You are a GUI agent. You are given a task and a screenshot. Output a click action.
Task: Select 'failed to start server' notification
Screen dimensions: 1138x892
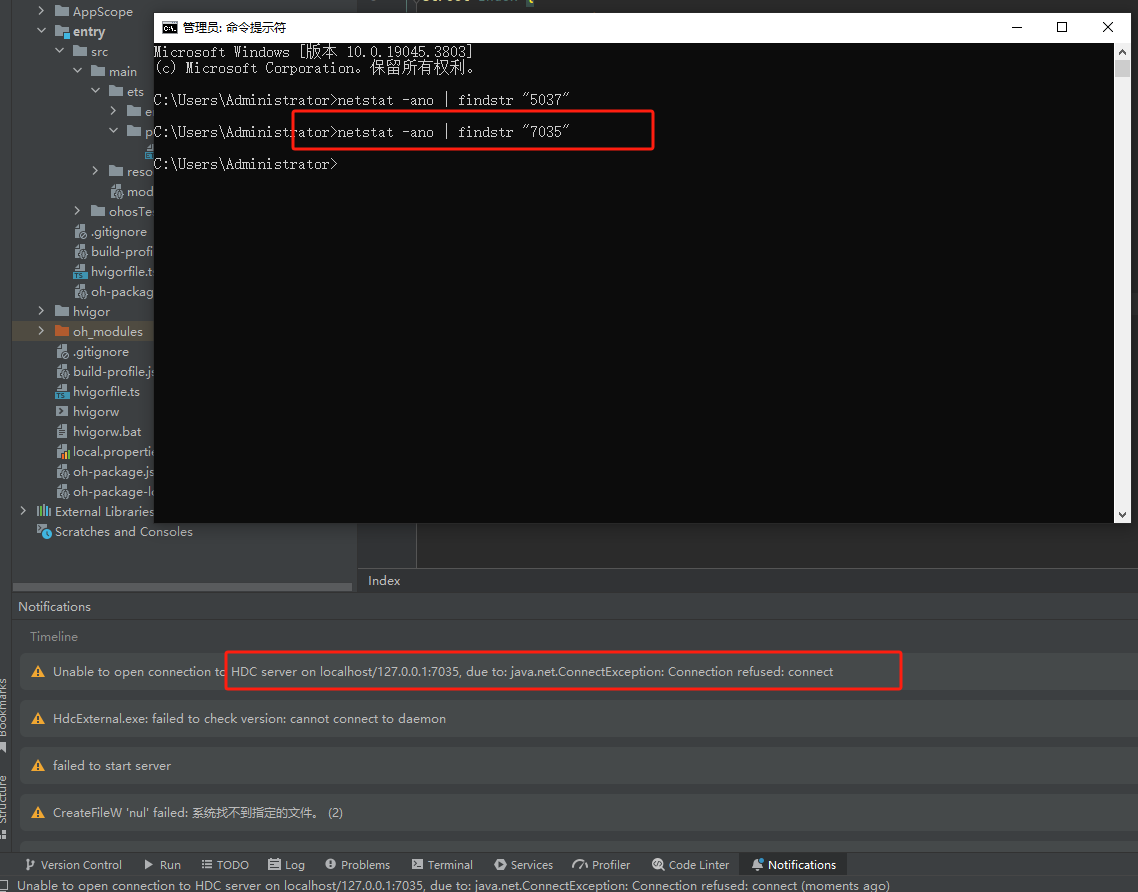578,766
